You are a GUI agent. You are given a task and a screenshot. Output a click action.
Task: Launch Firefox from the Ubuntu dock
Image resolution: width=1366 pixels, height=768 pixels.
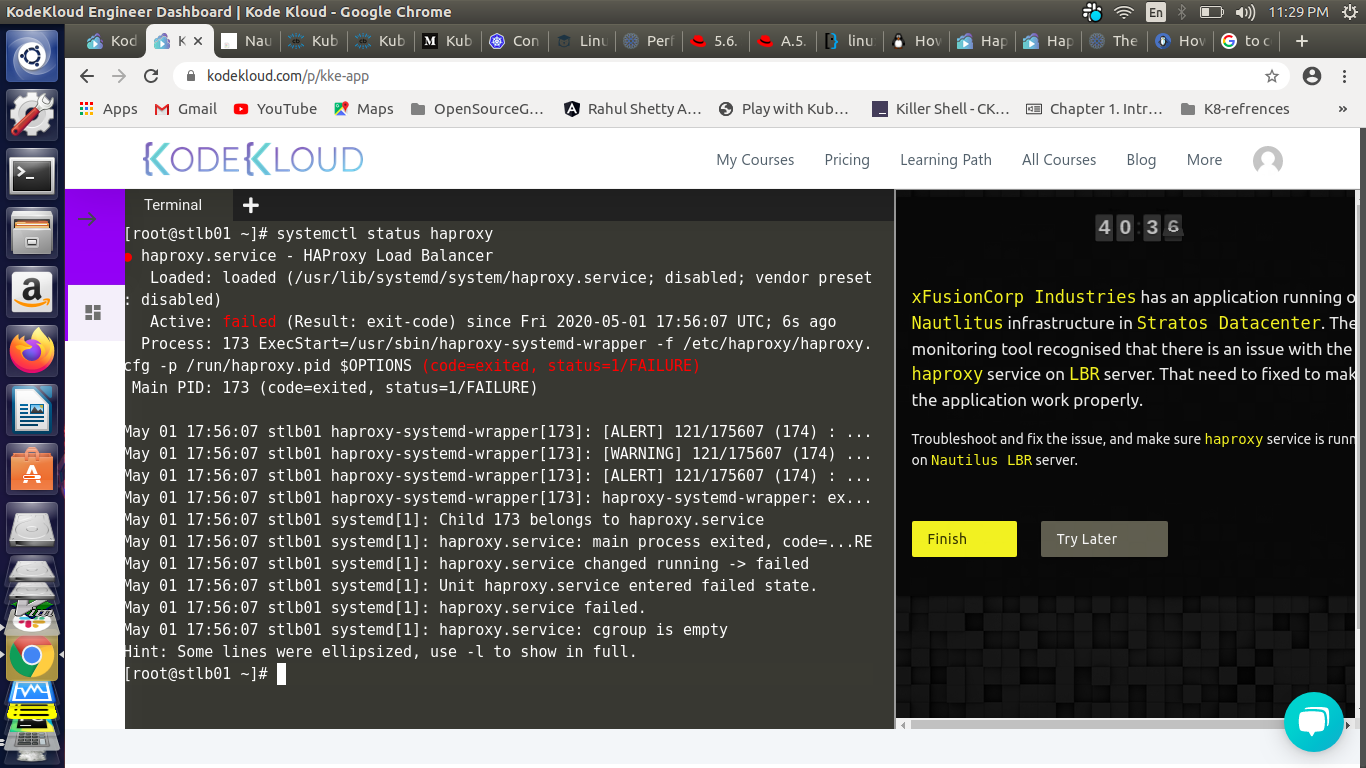pyautogui.click(x=32, y=350)
